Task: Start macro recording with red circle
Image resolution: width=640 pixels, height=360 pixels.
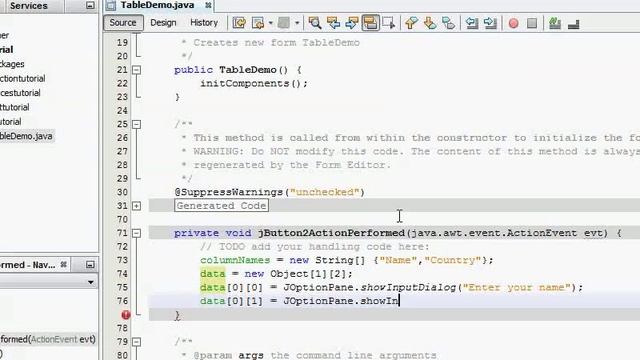Action: (x=513, y=23)
